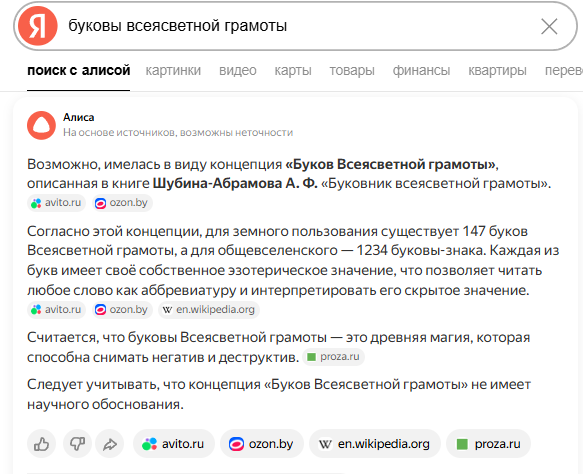Open en.wikipedia.org chip under the 147 буков paragraph
This screenshot has width=583, height=474.
click(x=209, y=310)
